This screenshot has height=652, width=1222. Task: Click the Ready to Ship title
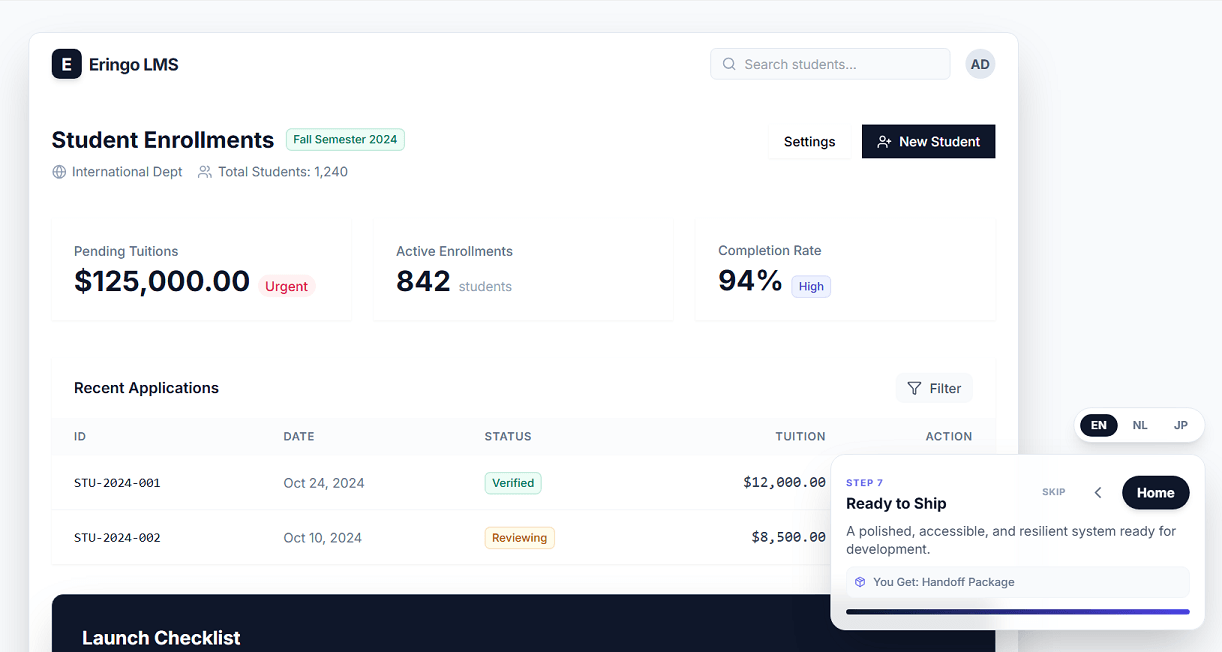pyautogui.click(x=896, y=504)
